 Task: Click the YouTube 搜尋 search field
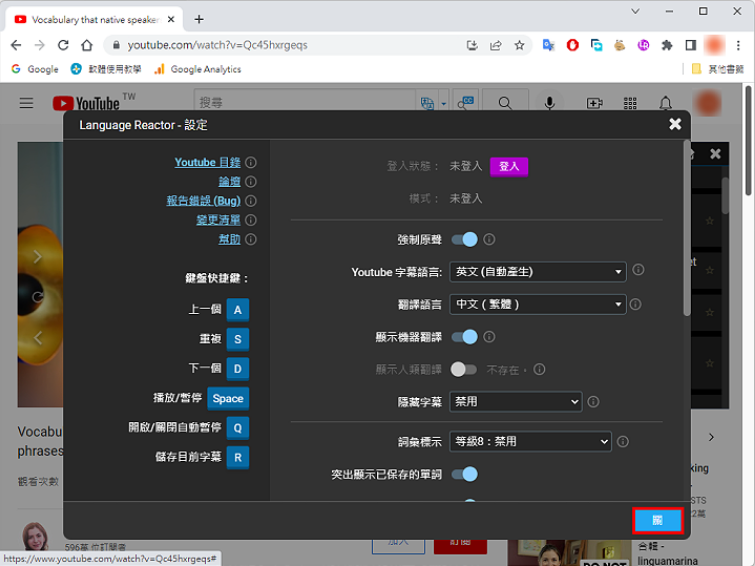[304, 103]
